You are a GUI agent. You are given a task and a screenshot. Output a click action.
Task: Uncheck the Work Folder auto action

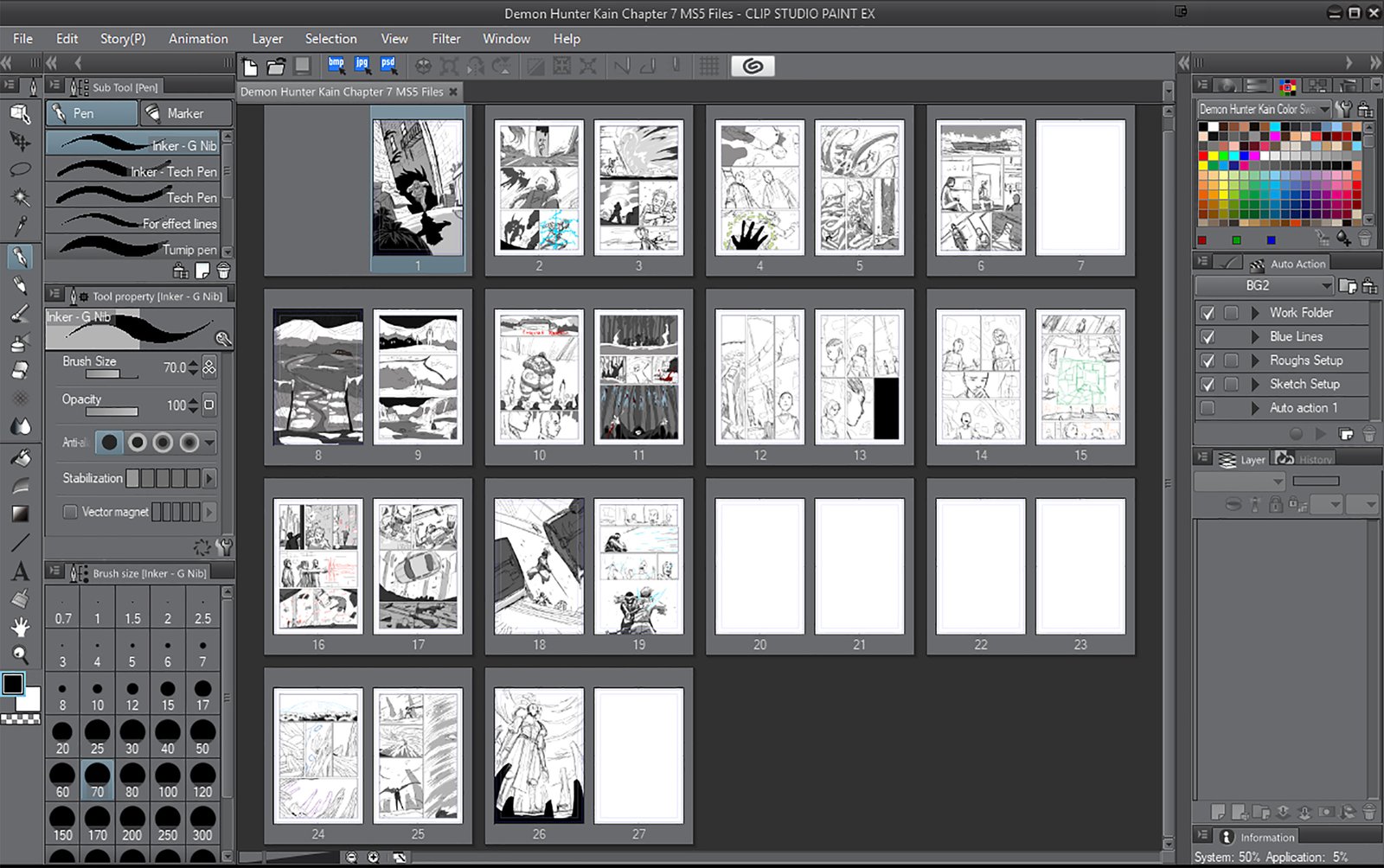tap(1208, 313)
